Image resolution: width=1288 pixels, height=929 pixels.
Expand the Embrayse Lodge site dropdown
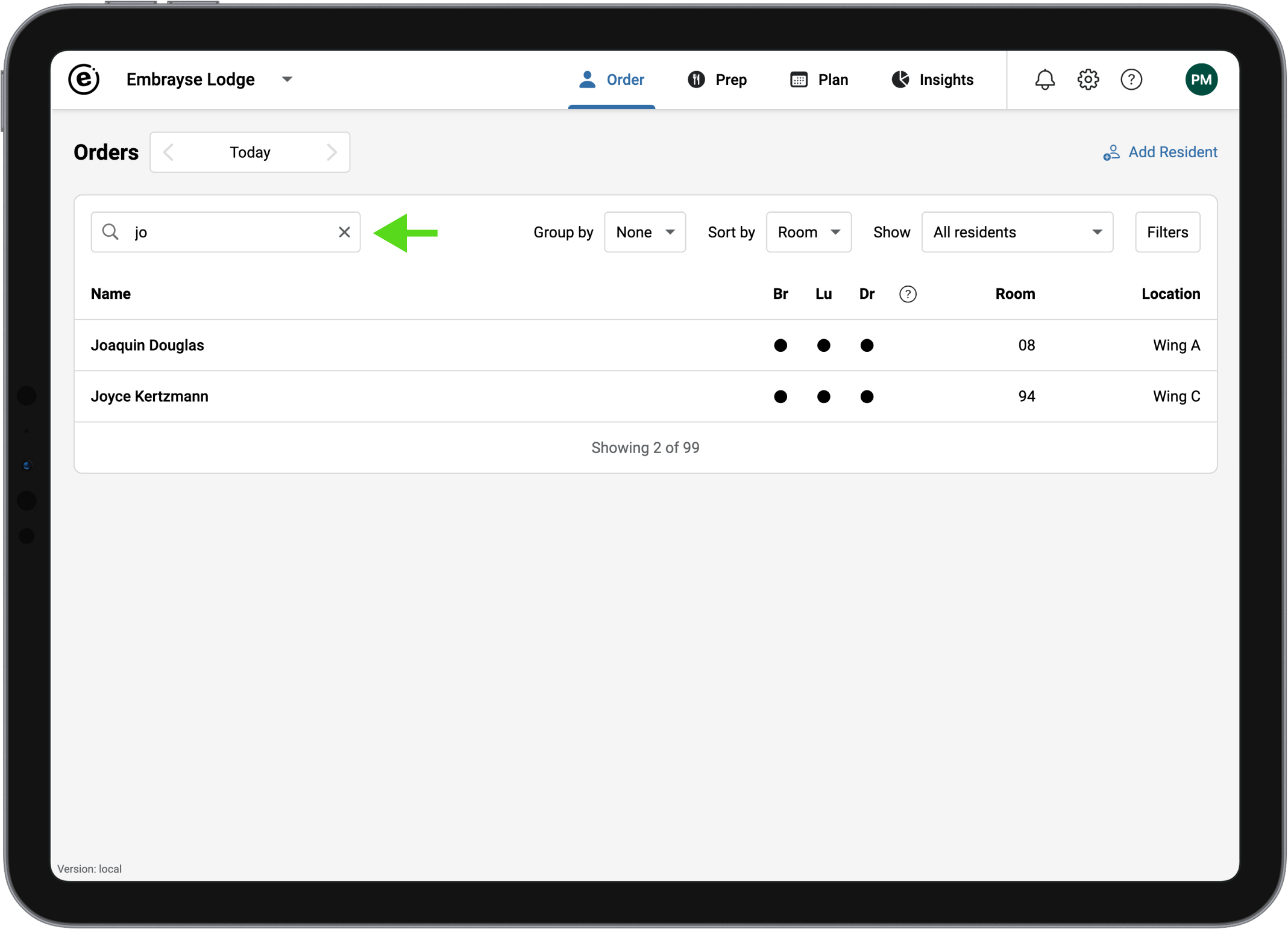pos(287,80)
